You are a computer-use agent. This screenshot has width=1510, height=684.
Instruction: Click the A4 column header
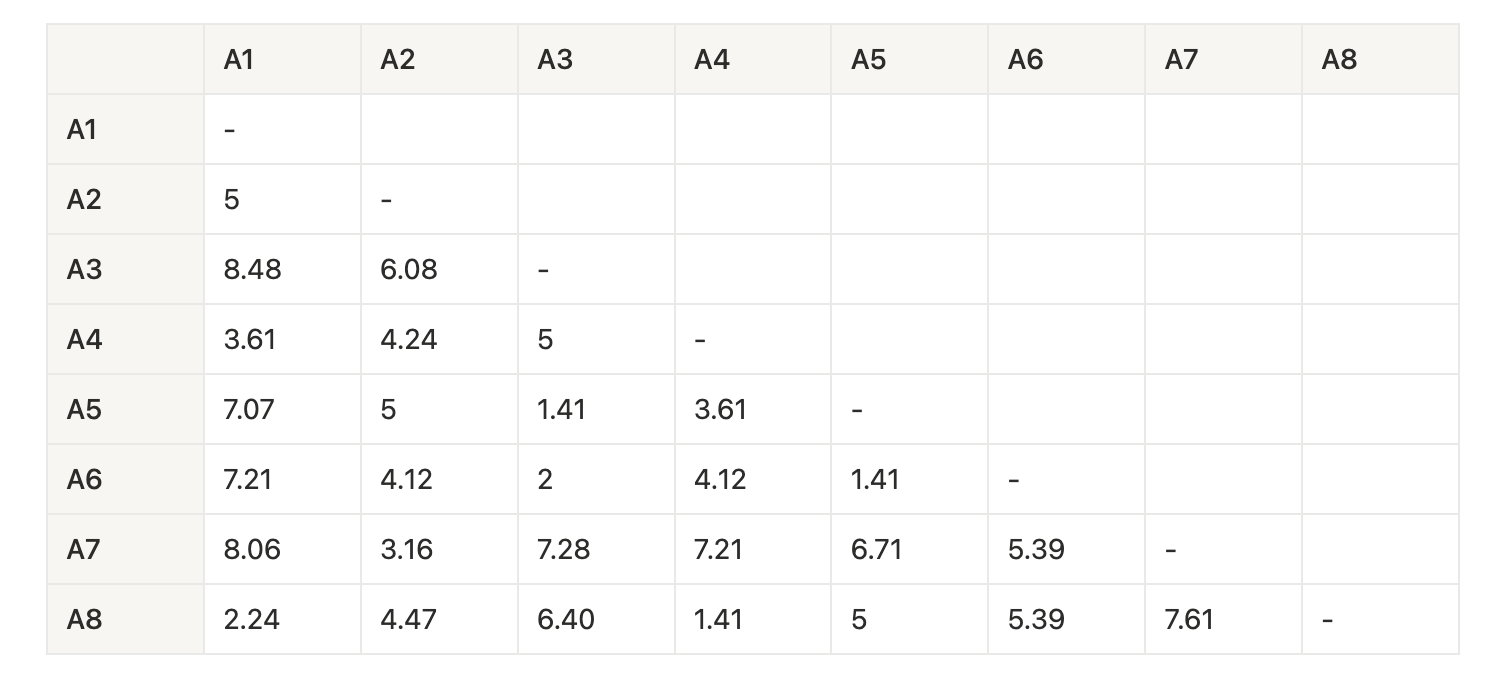click(712, 60)
